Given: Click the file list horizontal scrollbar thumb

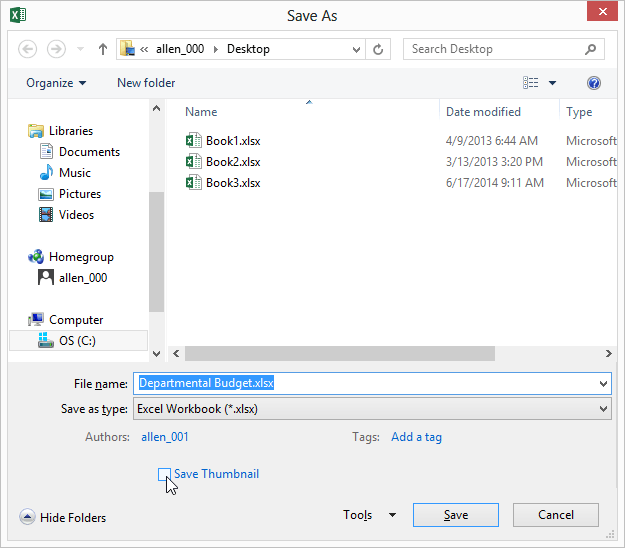Looking at the screenshot, I should tap(340, 354).
